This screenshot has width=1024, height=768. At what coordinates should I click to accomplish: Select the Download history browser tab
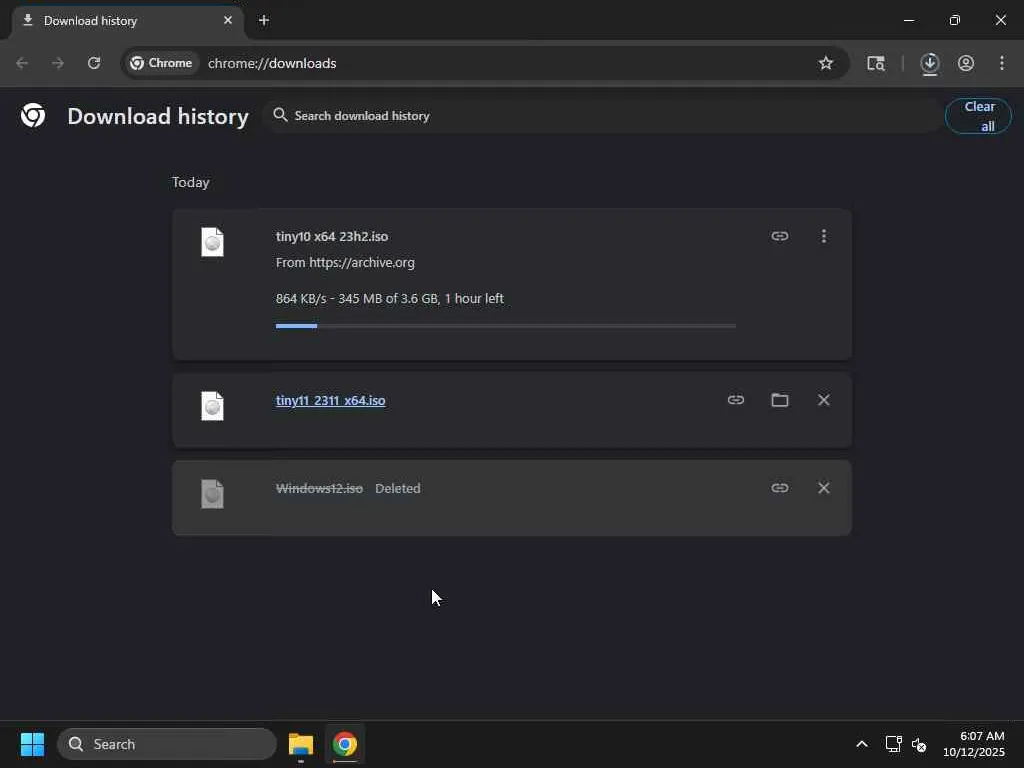(128, 21)
